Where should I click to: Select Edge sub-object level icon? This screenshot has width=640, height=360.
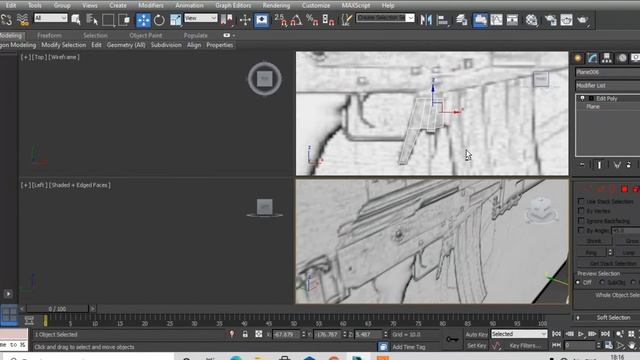coord(600,189)
